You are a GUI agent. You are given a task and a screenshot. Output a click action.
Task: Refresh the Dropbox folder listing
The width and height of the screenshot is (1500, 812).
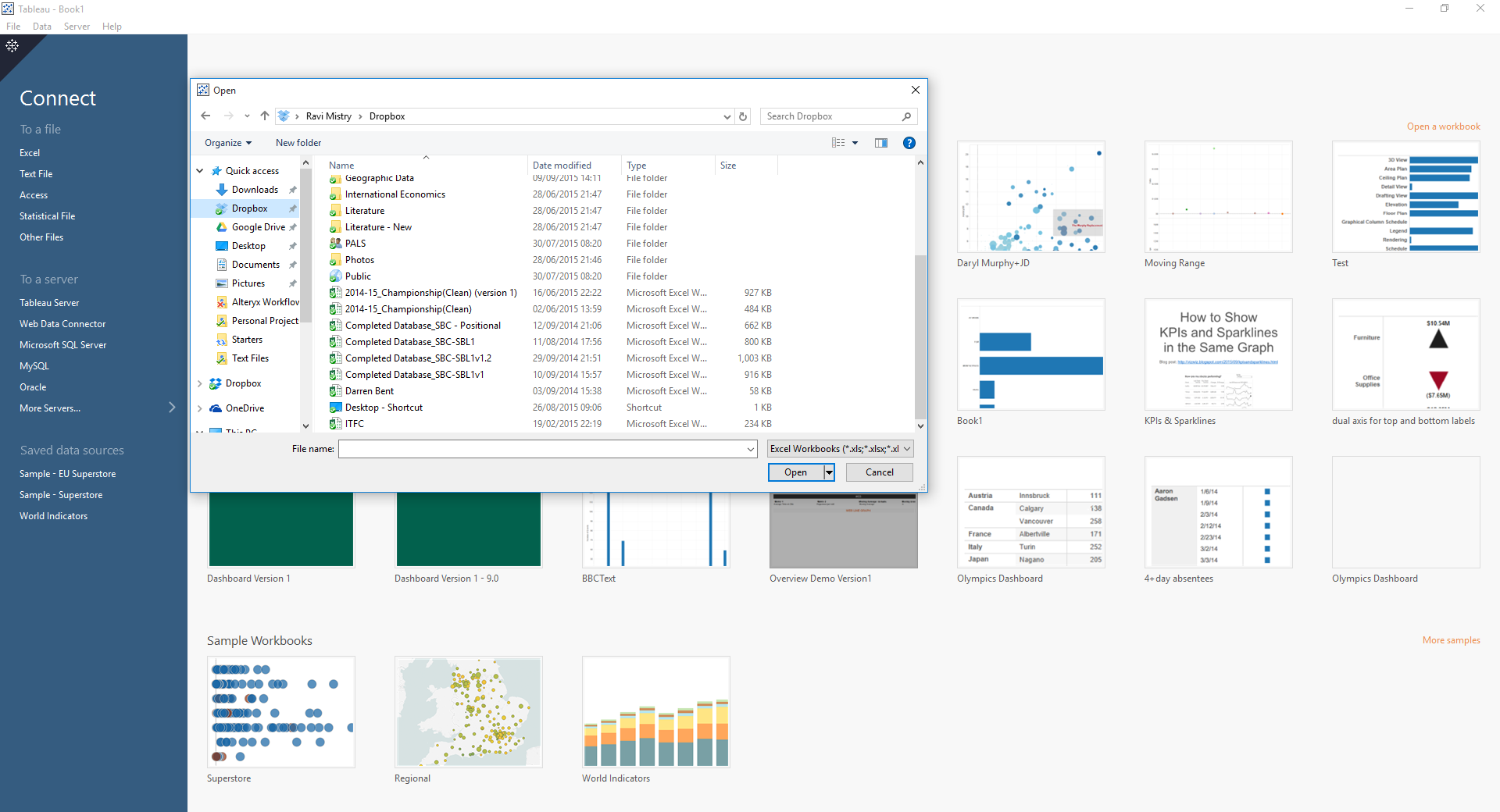coord(743,116)
